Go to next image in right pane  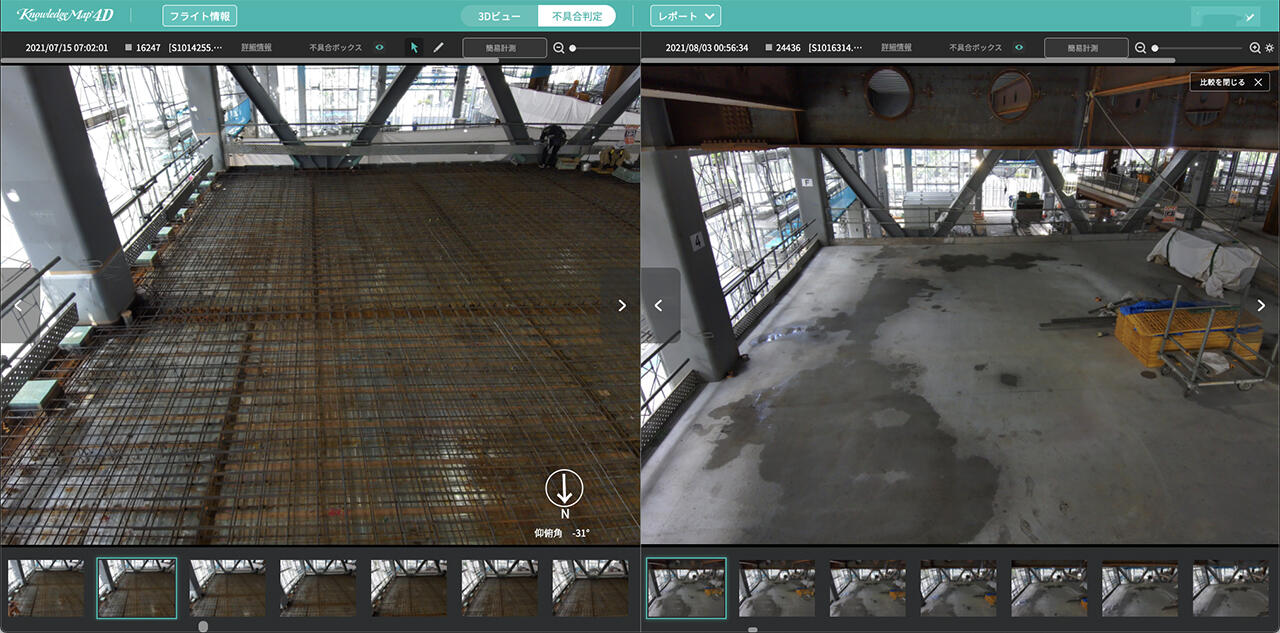coord(1260,306)
